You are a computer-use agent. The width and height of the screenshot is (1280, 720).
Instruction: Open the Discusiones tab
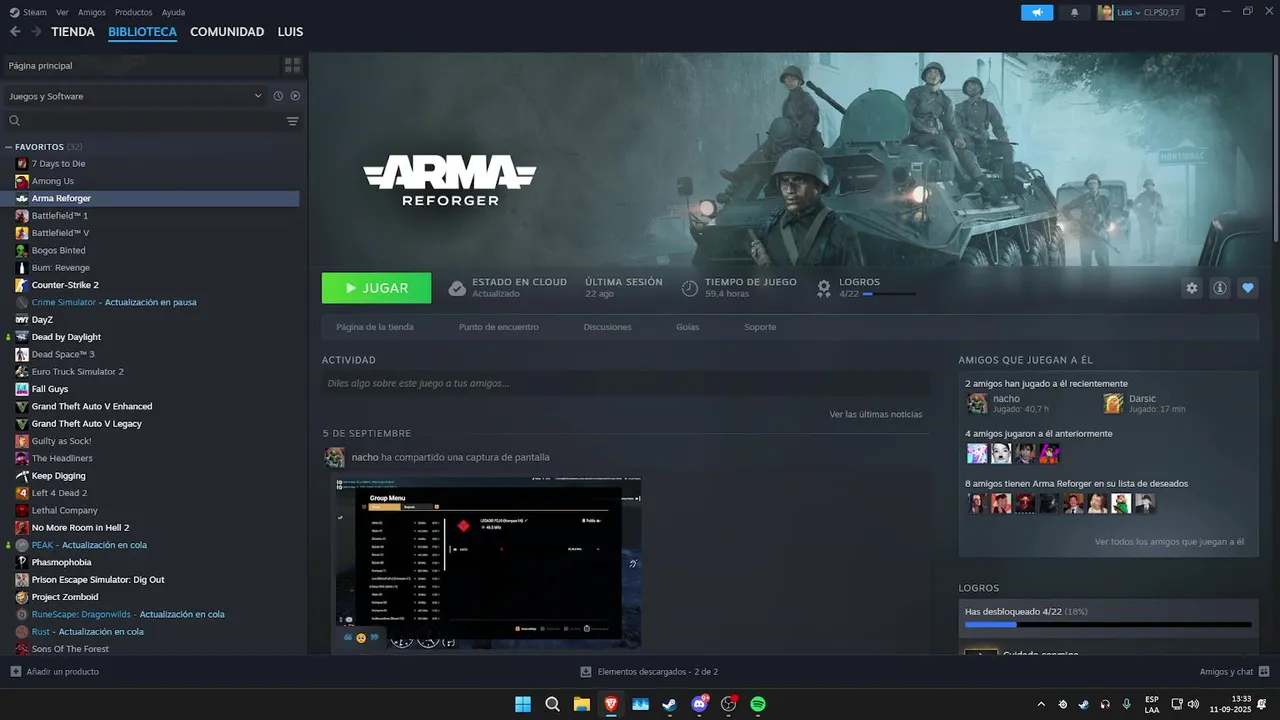608,327
